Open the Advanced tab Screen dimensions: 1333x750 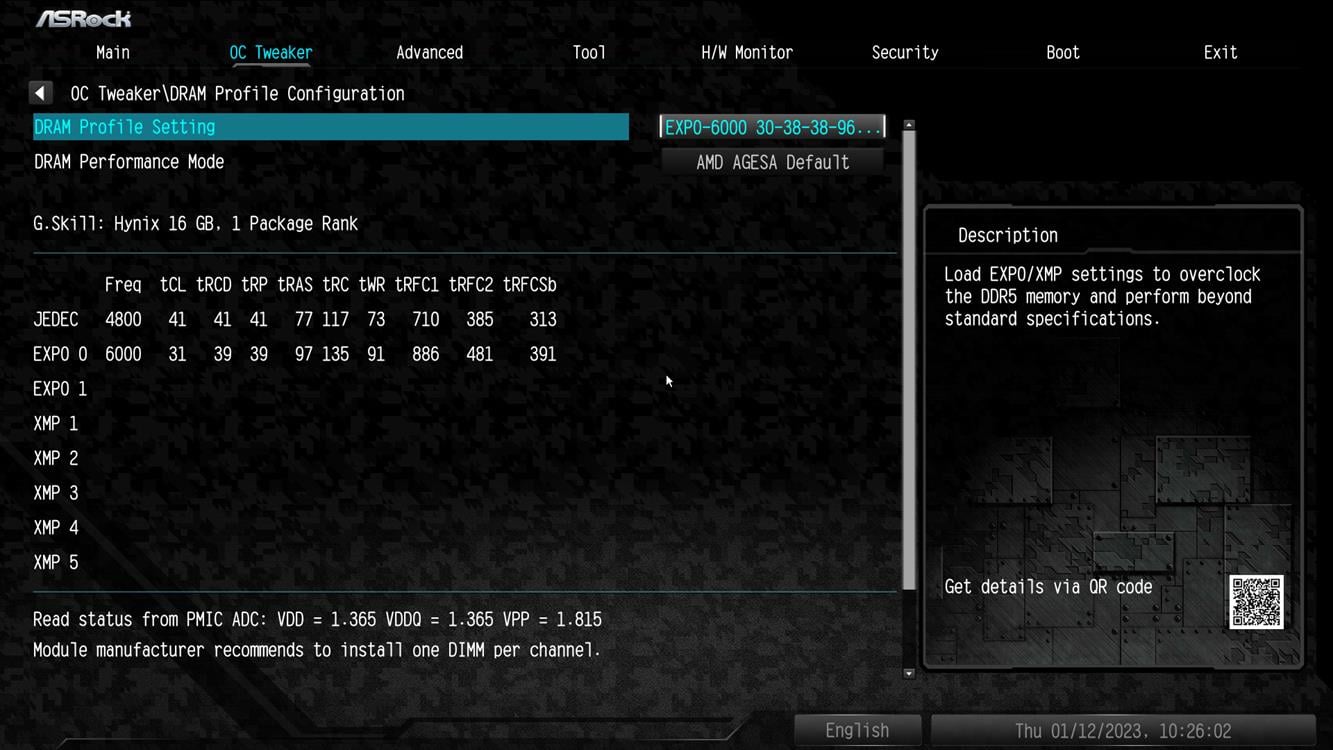tap(429, 53)
